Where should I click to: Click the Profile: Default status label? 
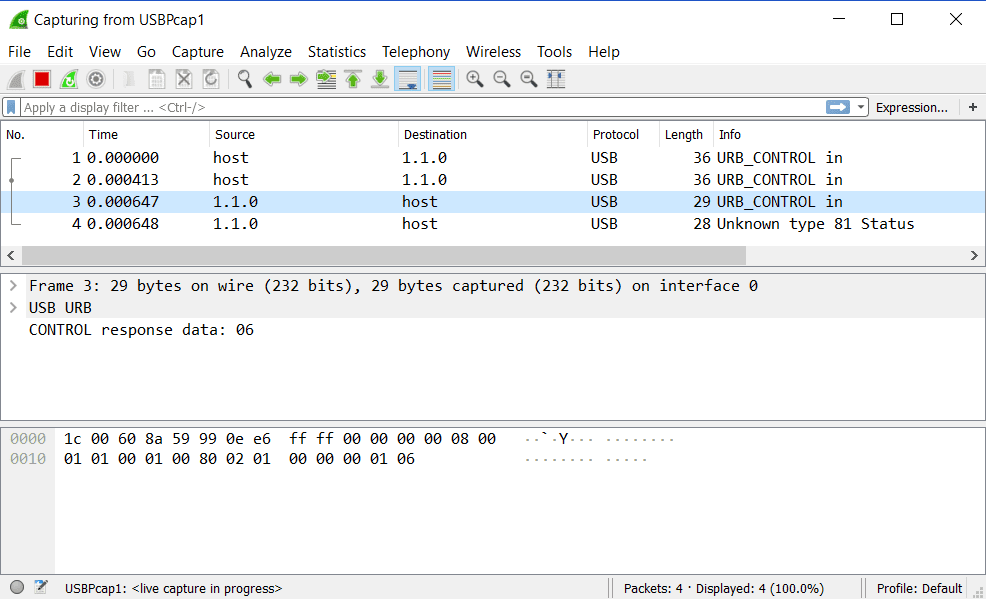(919, 588)
